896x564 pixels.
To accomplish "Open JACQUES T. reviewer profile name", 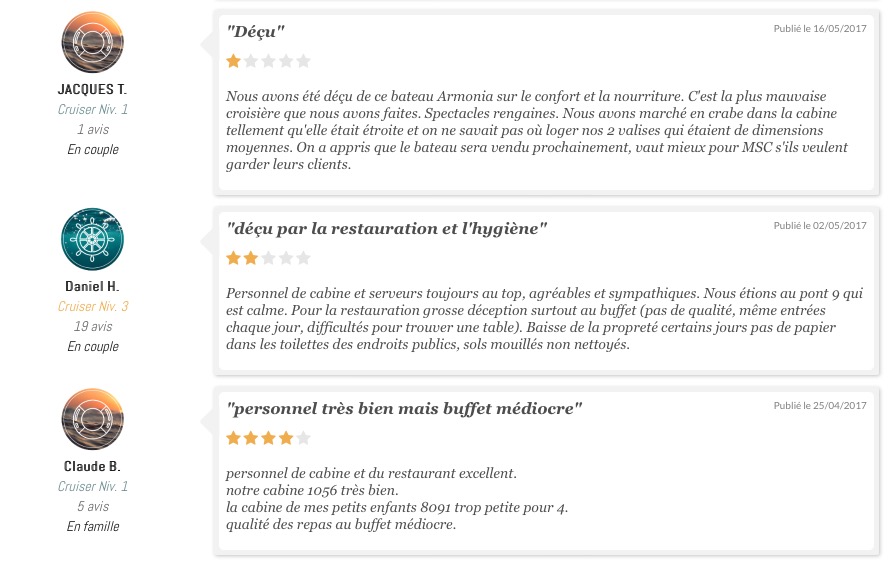I will (x=92, y=89).
